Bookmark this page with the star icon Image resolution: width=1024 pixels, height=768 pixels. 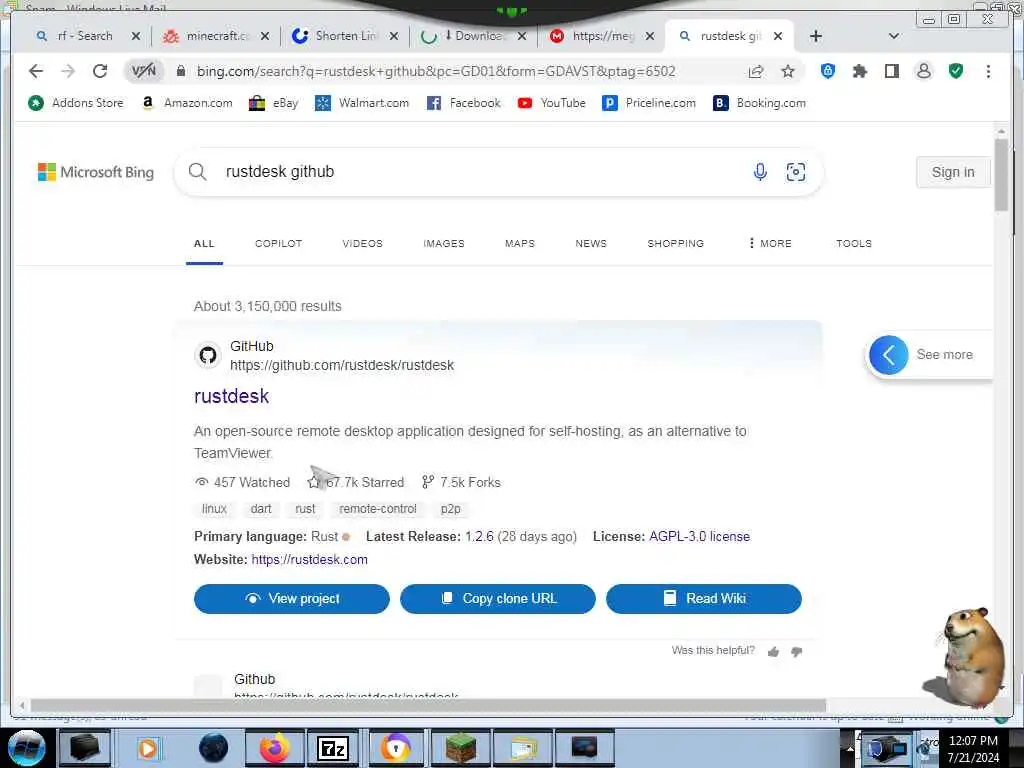coord(788,71)
